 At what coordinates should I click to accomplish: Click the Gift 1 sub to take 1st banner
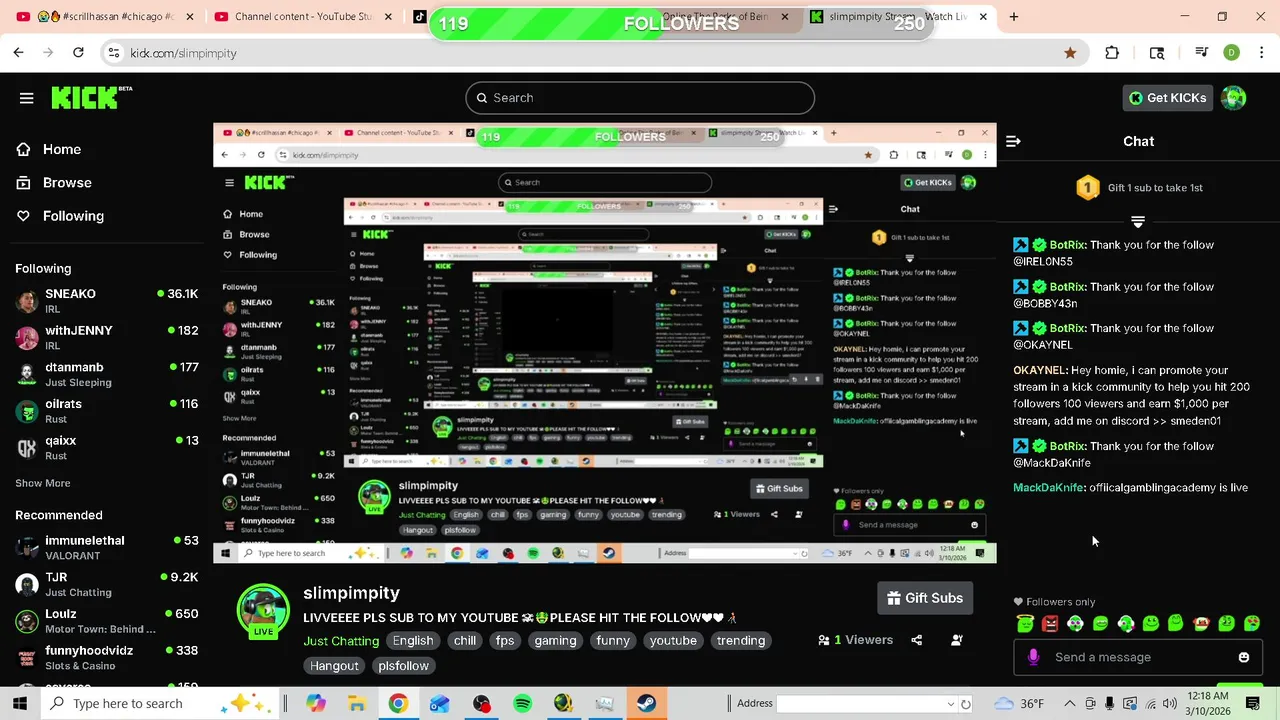[1139, 188]
